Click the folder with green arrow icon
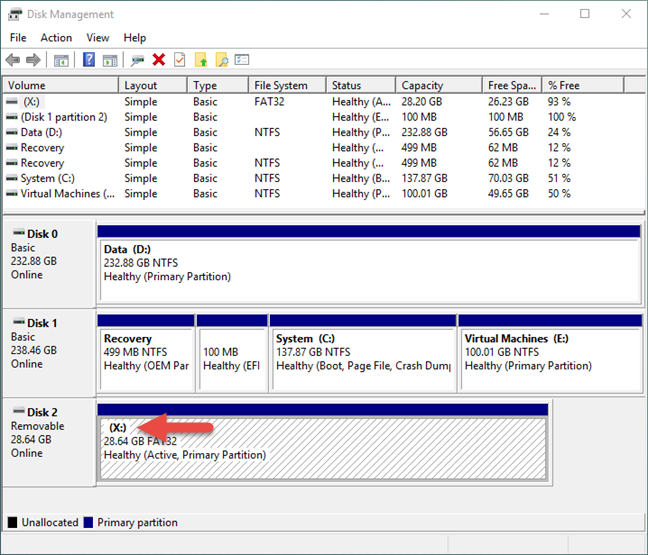The width and height of the screenshot is (648, 555). pyautogui.click(x=201, y=60)
